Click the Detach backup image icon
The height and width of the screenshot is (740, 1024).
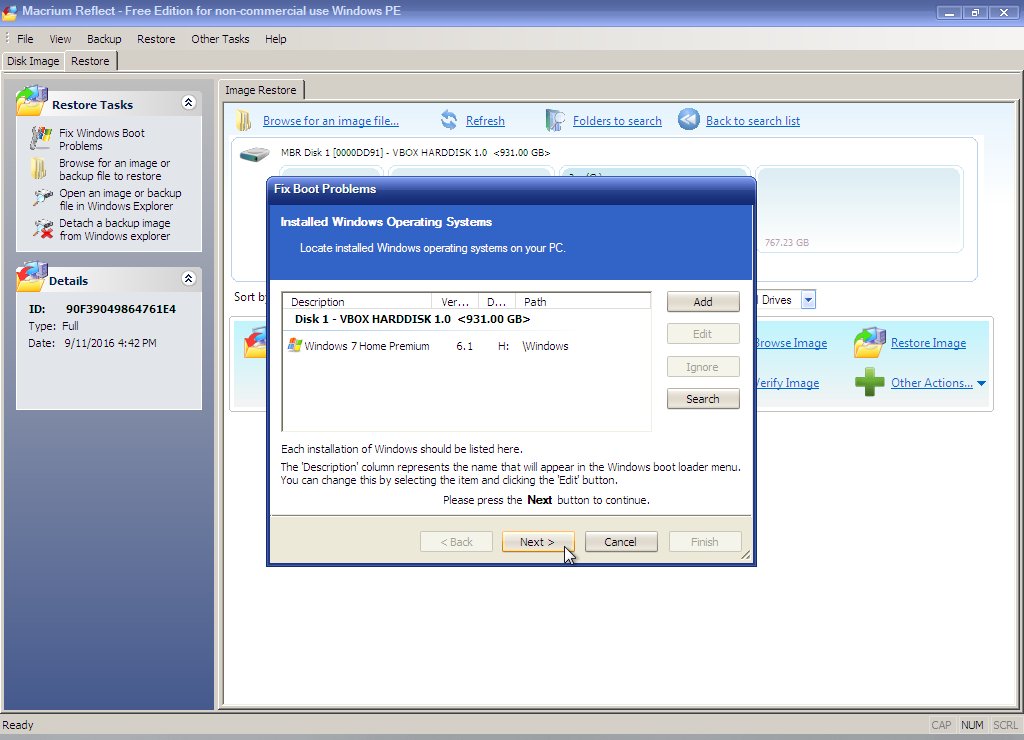(x=40, y=229)
